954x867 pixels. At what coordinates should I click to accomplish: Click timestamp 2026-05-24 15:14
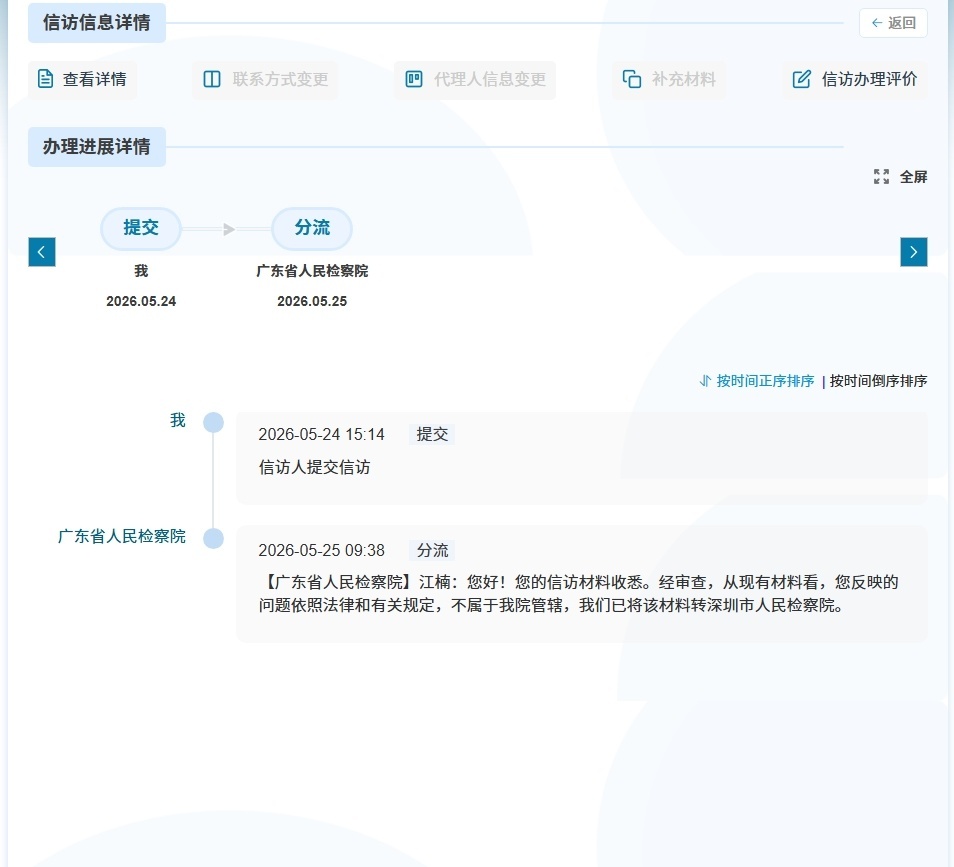click(321, 434)
